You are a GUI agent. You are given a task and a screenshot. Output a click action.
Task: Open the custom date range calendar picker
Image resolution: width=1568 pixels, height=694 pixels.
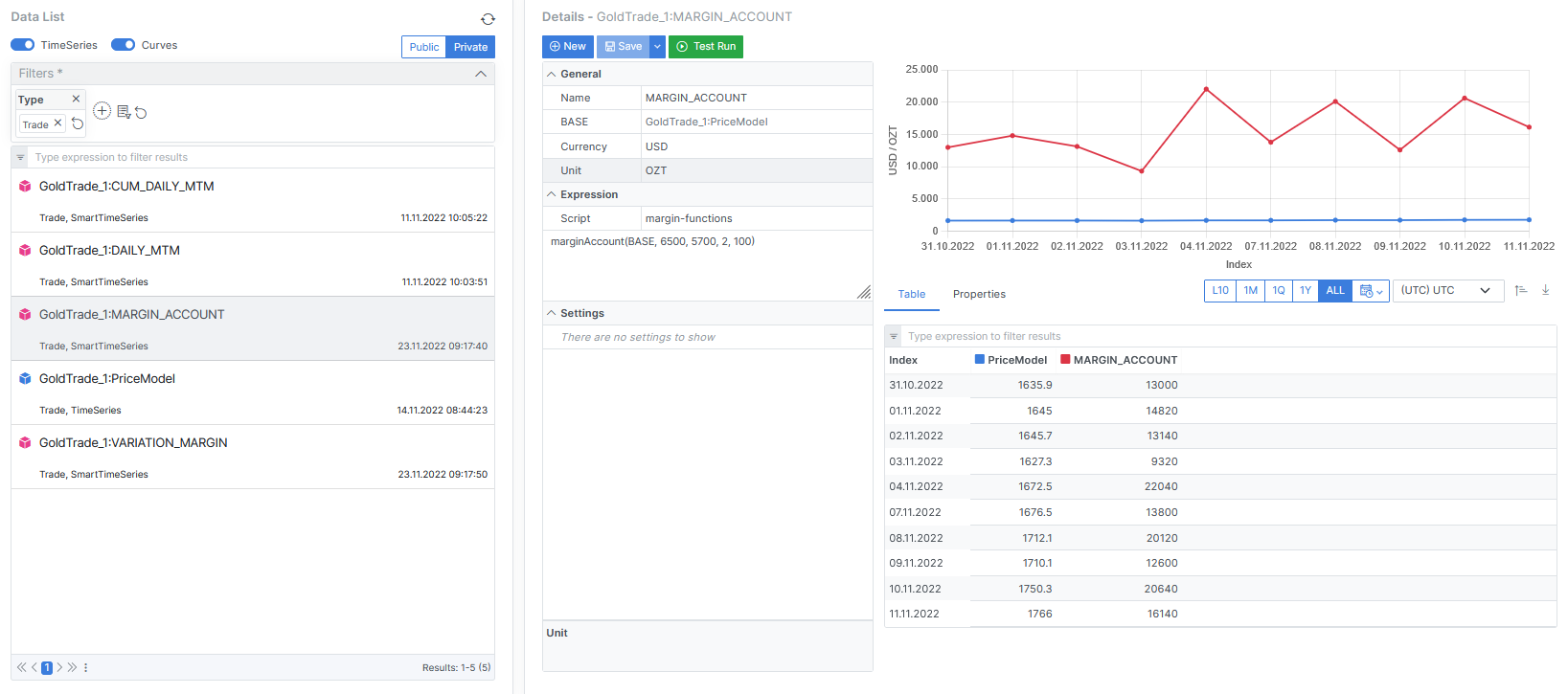coord(1371,291)
